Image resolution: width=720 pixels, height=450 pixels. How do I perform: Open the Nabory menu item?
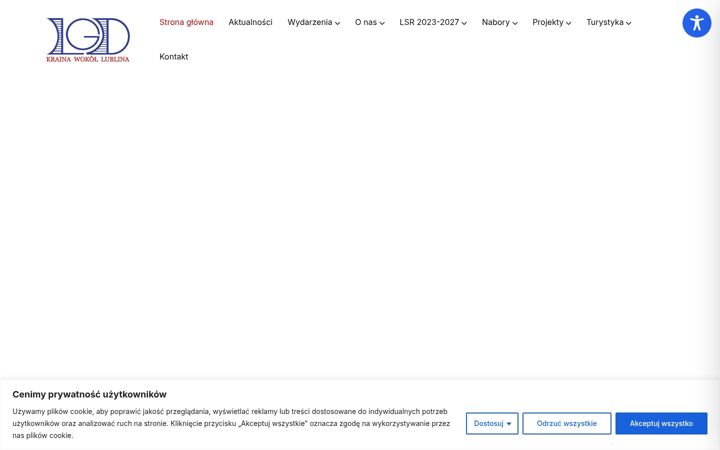click(x=495, y=22)
